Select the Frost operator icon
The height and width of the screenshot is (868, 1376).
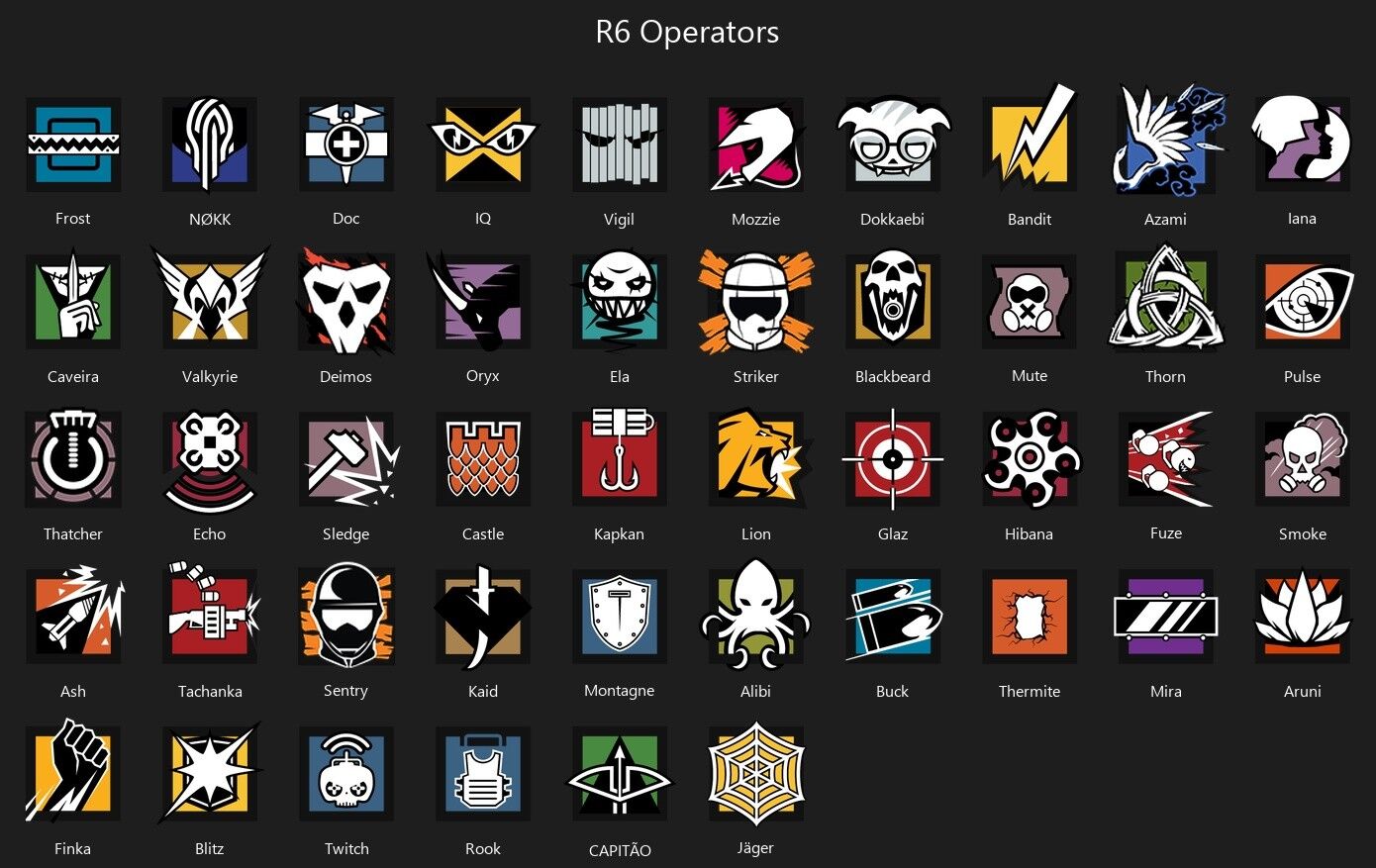[73, 145]
